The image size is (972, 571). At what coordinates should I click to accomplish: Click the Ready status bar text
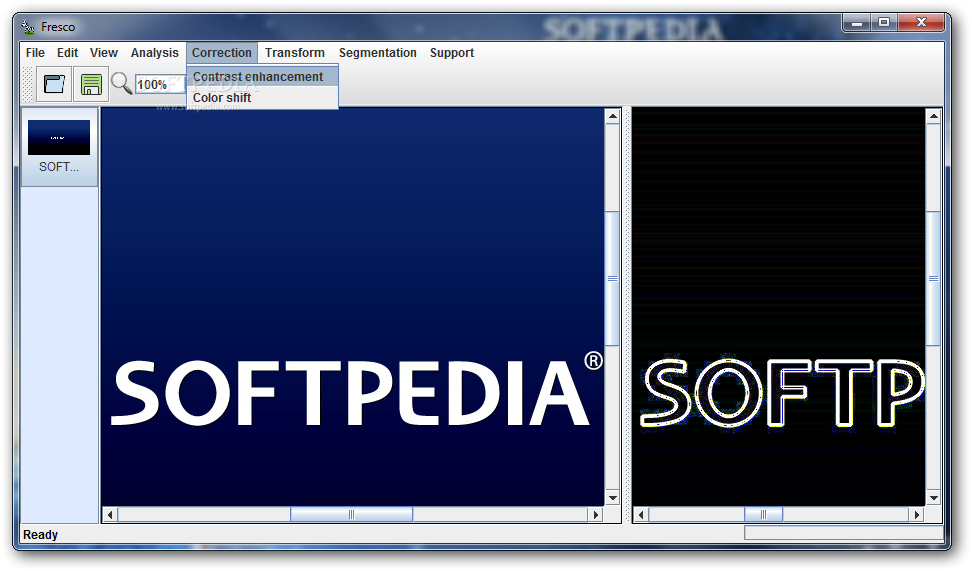(40, 534)
